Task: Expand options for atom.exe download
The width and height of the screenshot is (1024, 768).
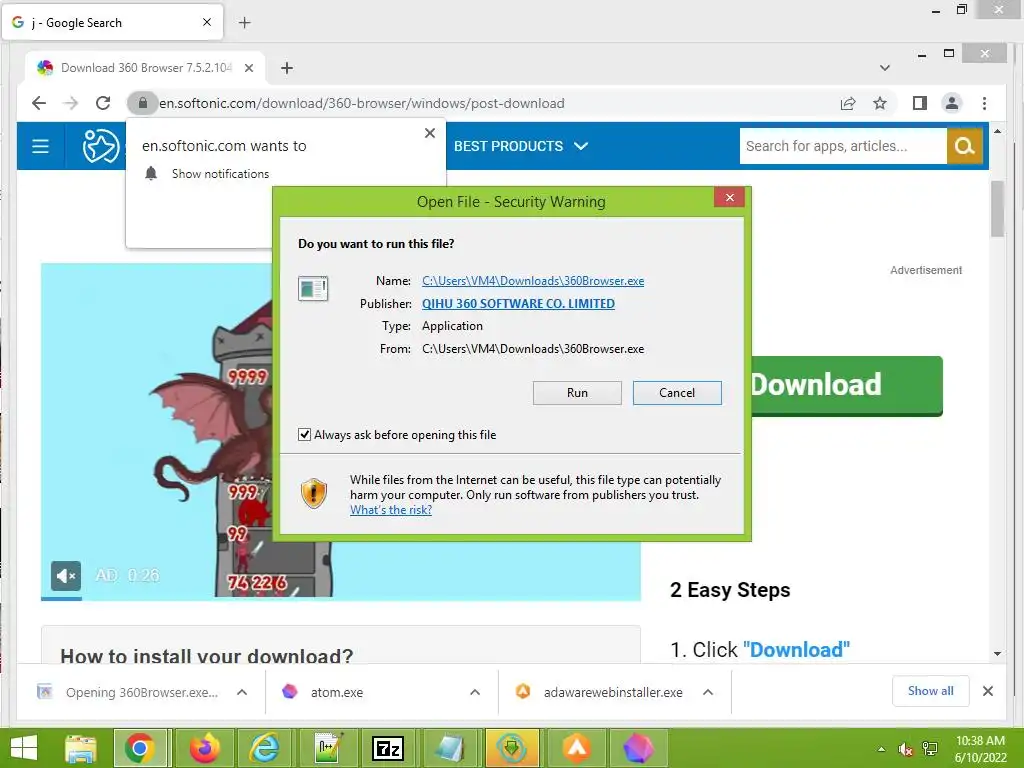Action: pos(475,692)
